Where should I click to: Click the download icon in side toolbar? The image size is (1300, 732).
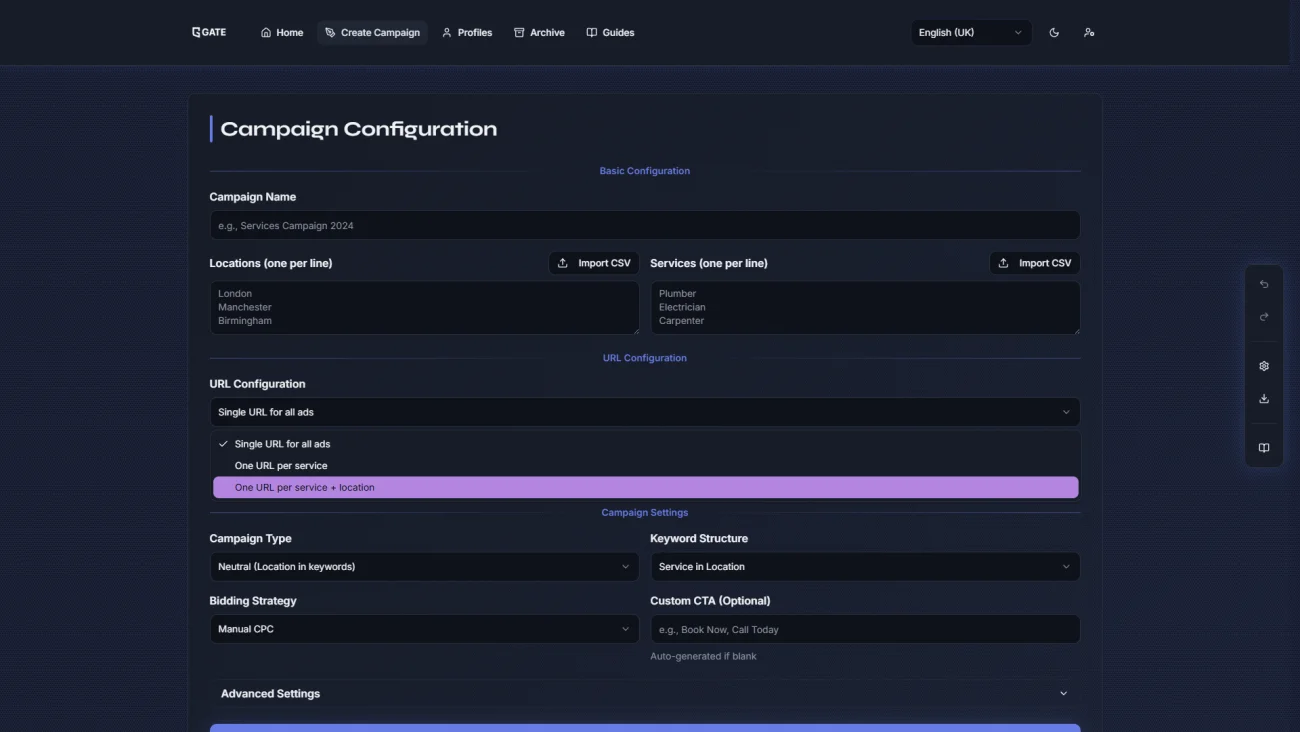click(x=1264, y=399)
